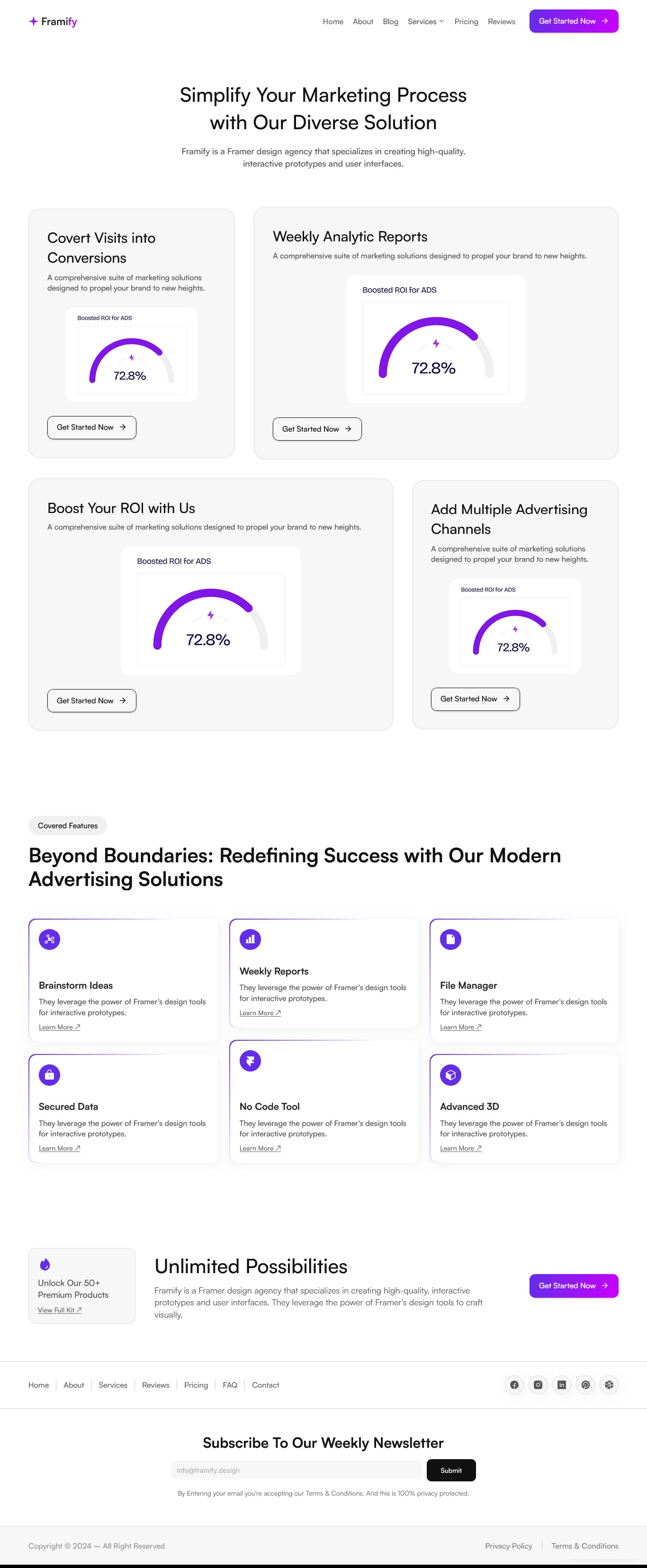Open Blog from the top navigation
The width and height of the screenshot is (647, 1568).
coord(390,21)
